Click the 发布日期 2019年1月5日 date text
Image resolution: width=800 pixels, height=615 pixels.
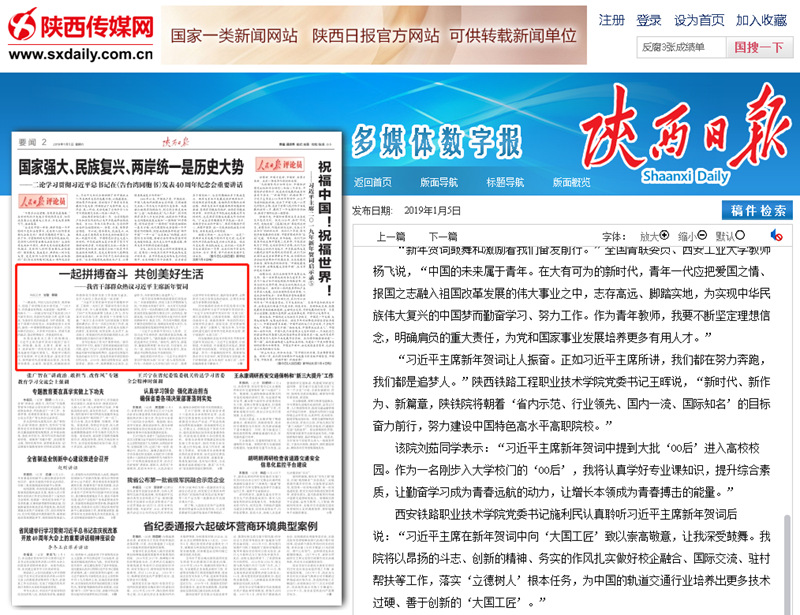pyautogui.click(x=406, y=211)
